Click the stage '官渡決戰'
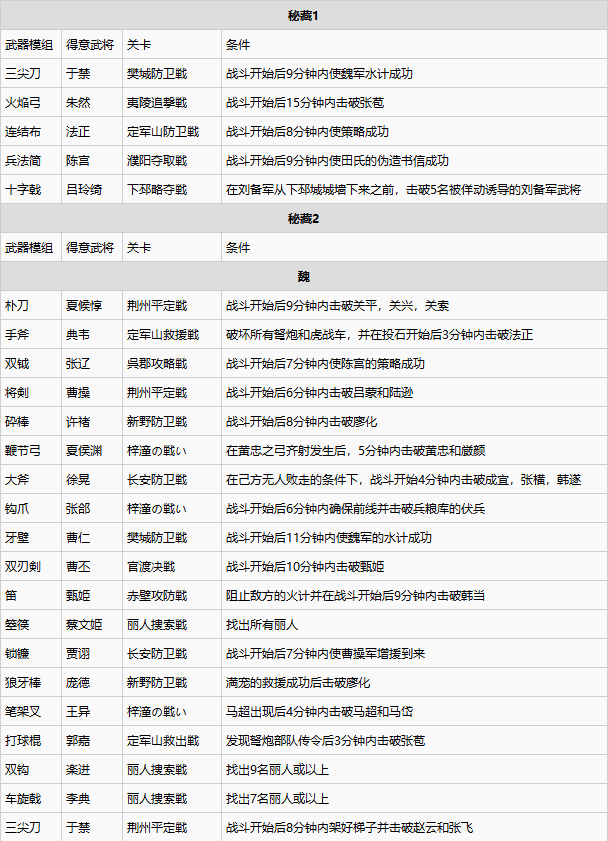This screenshot has width=608, height=841. (x=151, y=566)
